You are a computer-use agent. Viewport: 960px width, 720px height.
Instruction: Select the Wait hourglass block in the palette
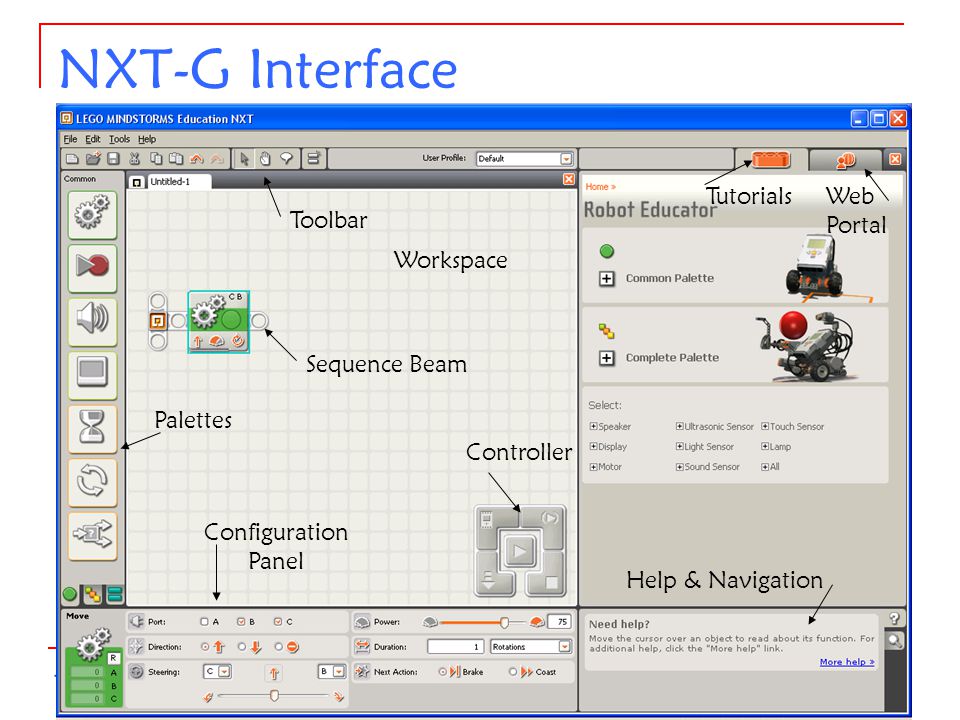pyautogui.click(x=92, y=428)
